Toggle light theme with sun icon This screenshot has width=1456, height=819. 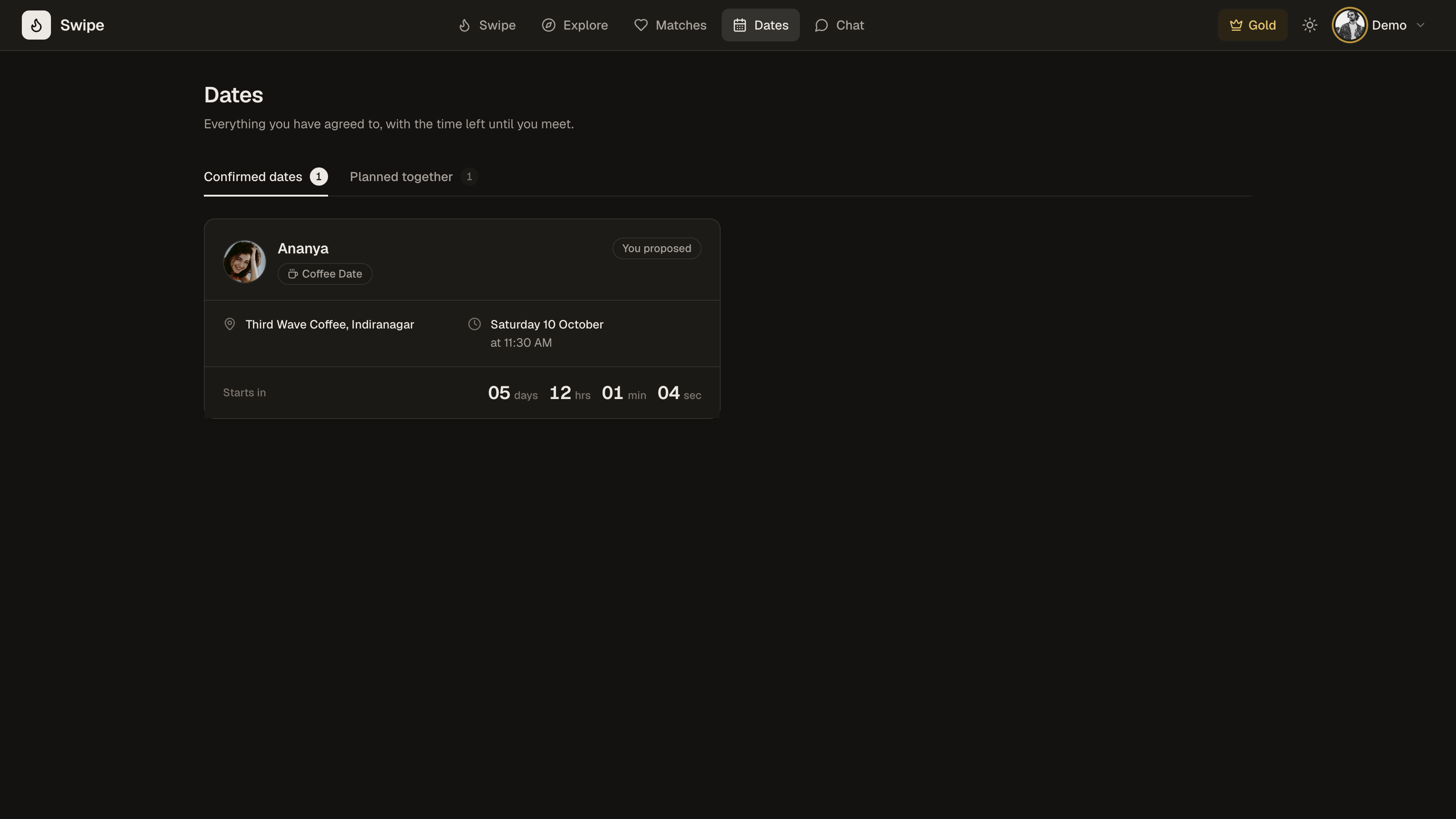tap(1309, 25)
